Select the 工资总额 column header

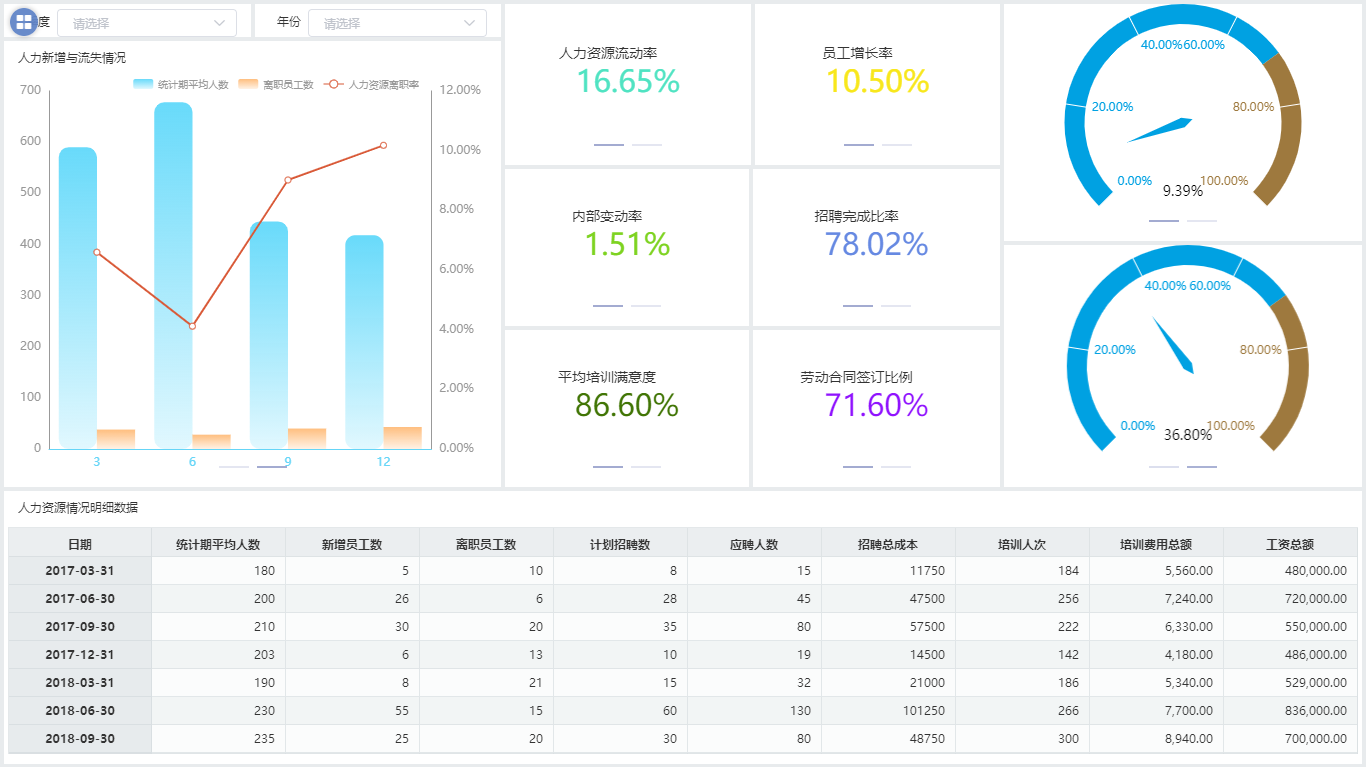click(1290, 544)
